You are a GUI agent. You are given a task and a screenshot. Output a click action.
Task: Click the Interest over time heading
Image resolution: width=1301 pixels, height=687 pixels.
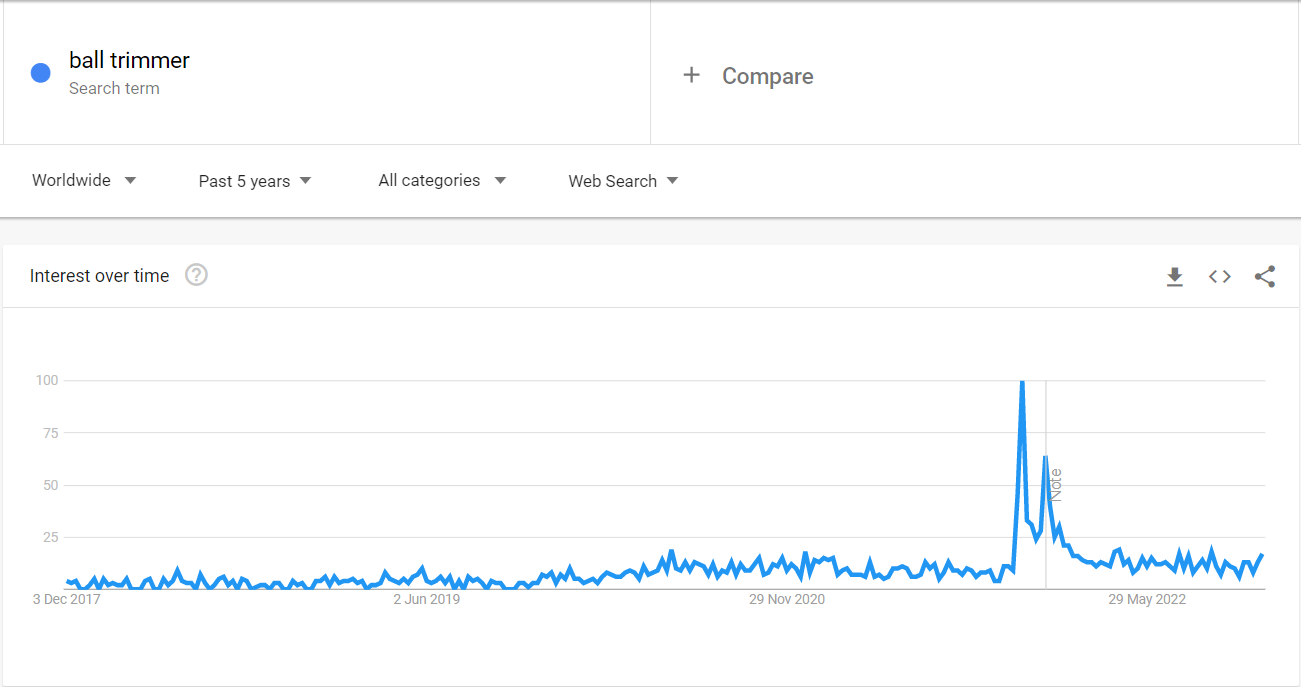coord(100,276)
